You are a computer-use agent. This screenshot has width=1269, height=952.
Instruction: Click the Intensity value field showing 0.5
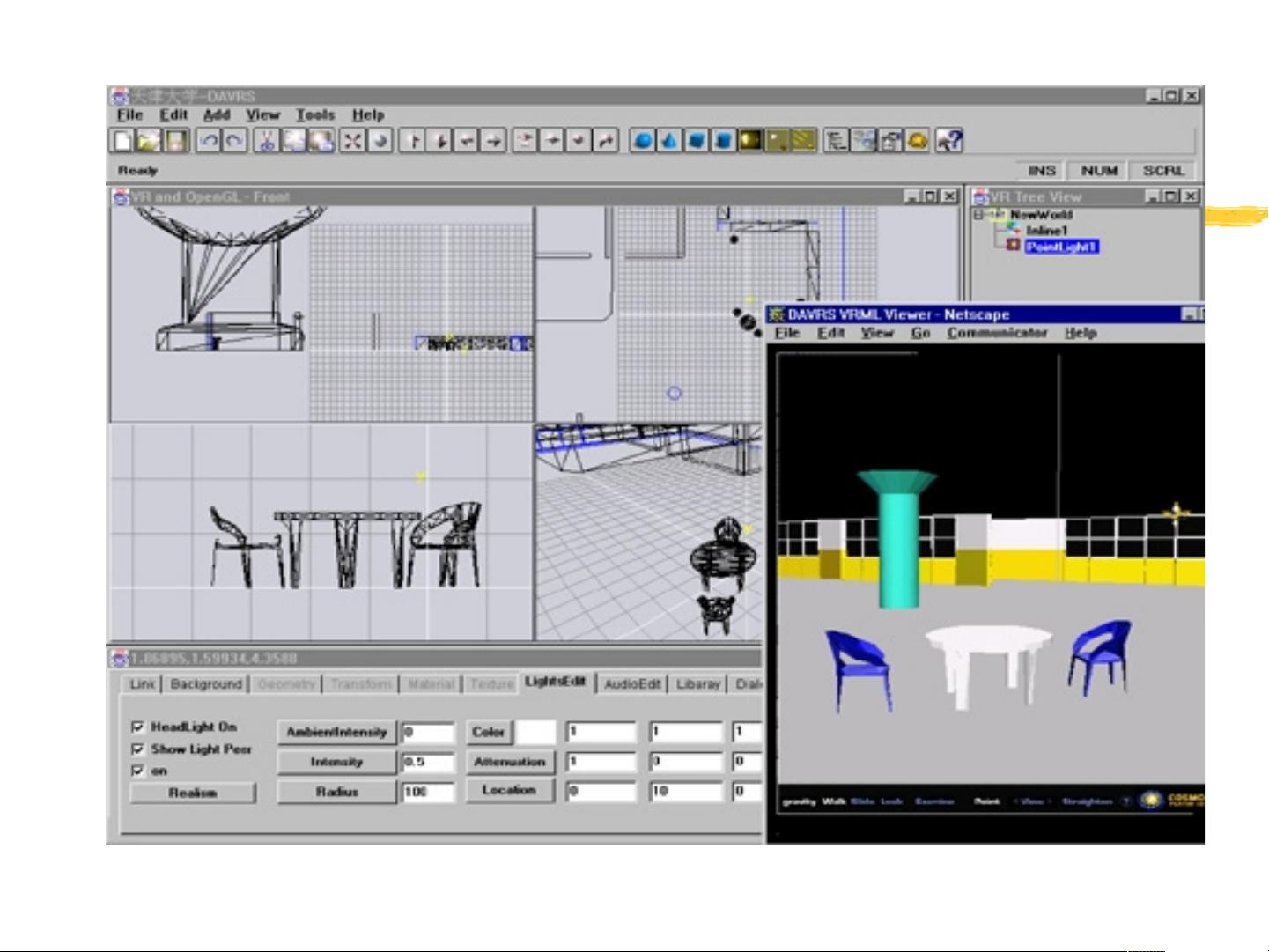pos(428,762)
